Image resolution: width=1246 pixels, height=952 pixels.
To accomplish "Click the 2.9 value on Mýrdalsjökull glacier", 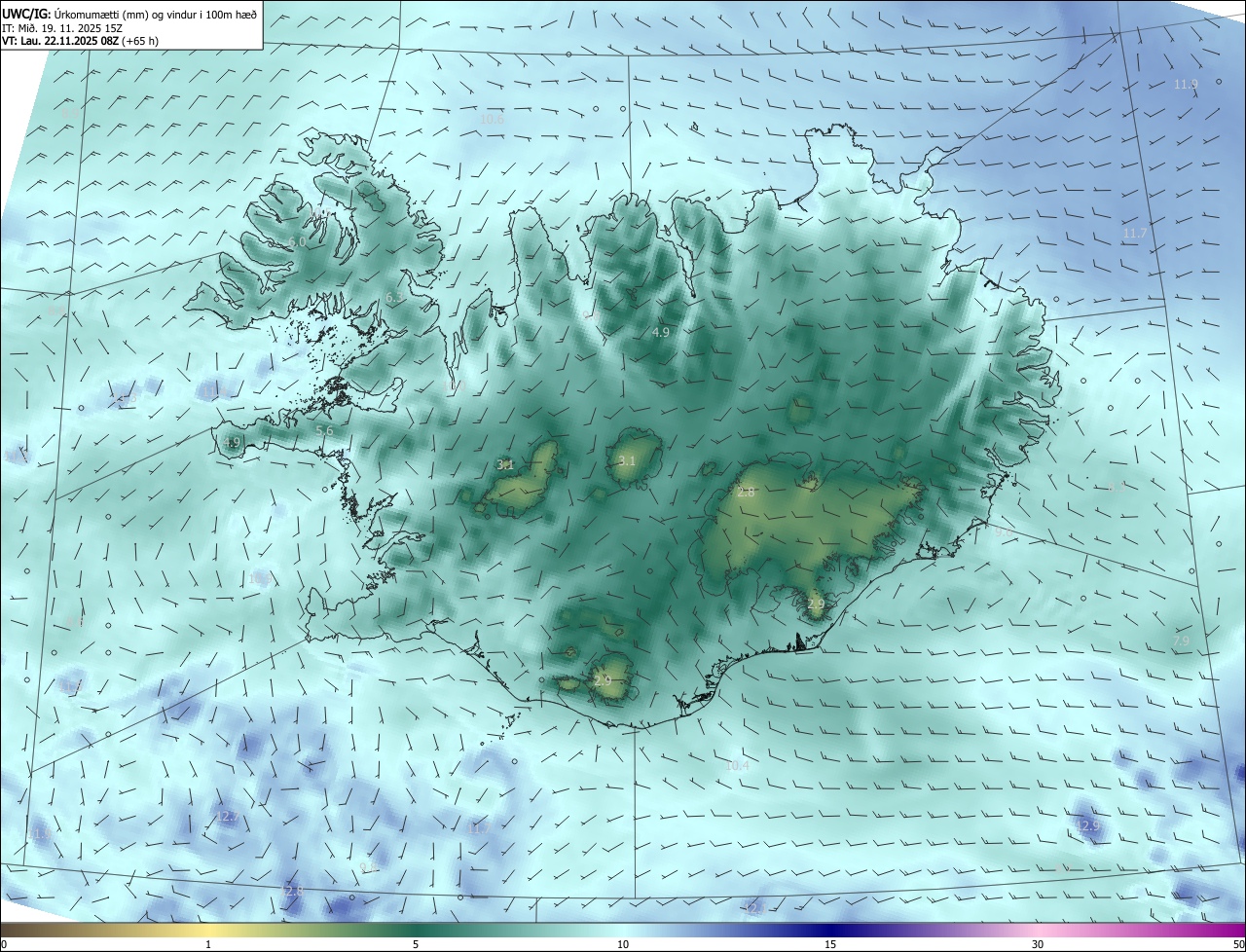I will click(603, 680).
